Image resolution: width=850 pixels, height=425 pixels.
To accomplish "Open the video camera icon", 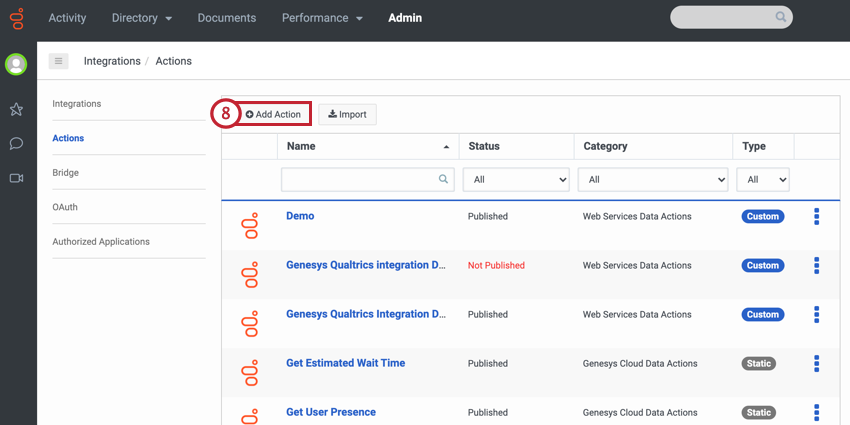I will 16,178.
